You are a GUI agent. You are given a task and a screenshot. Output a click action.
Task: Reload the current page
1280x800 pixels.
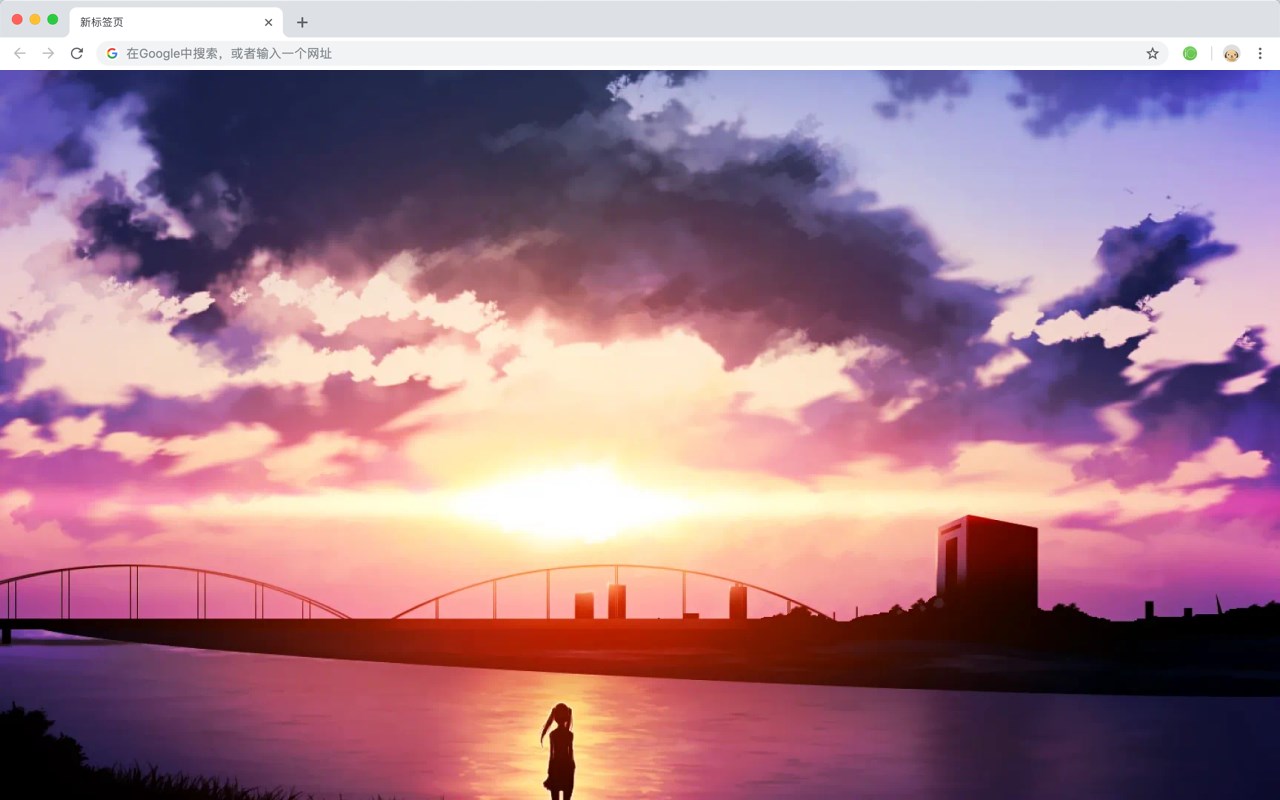click(x=76, y=53)
